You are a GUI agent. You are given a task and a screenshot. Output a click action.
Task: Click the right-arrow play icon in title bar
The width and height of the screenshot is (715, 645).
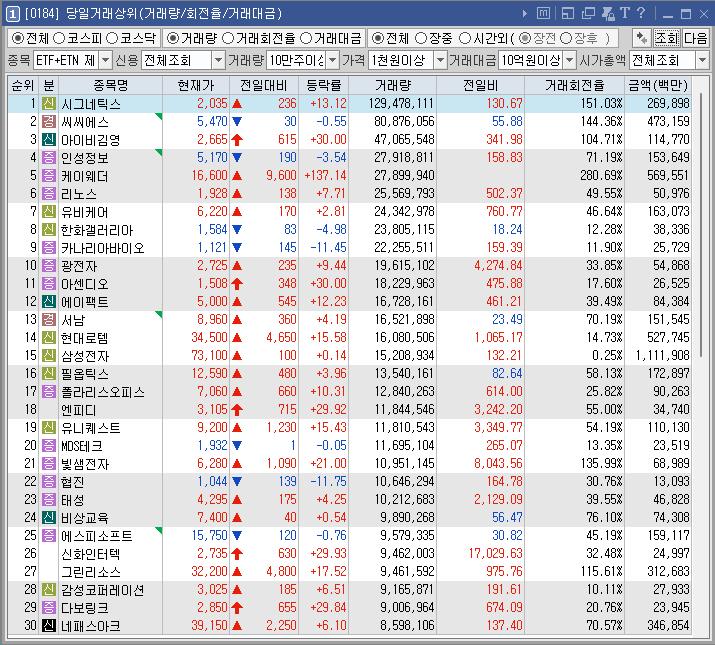pos(525,14)
